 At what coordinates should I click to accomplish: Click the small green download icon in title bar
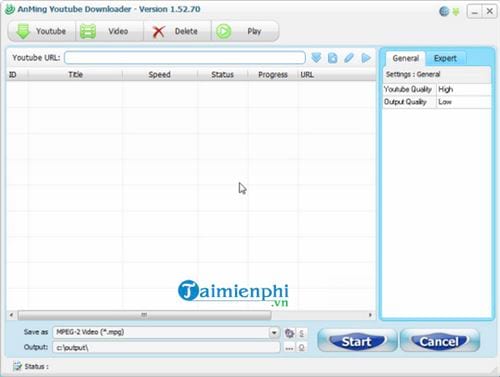click(x=456, y=12)
